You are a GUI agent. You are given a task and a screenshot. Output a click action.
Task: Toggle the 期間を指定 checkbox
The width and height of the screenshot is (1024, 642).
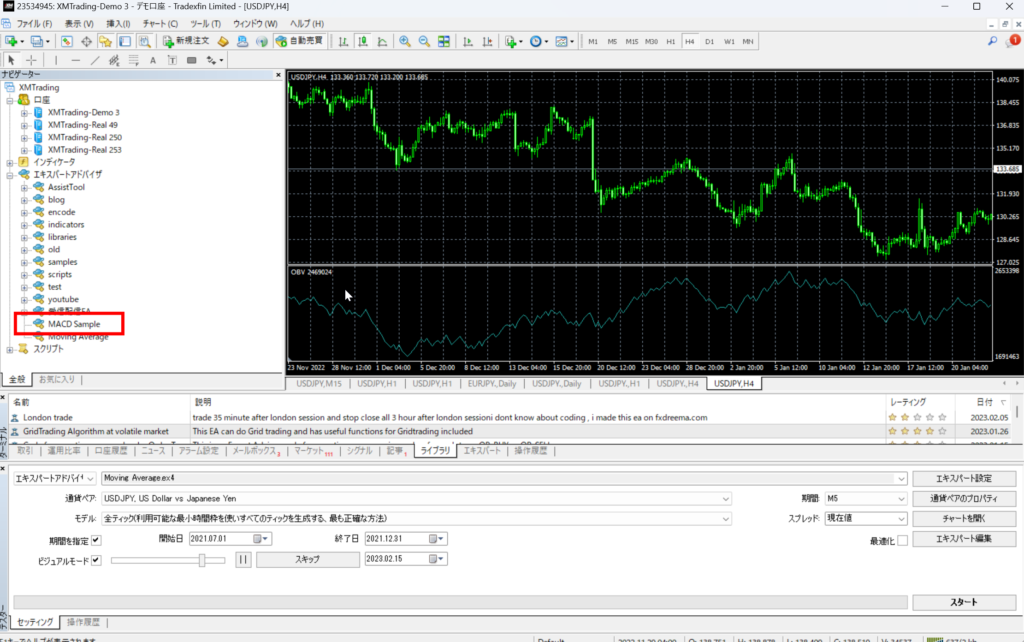pyautogui.click(x=96, y=540)
